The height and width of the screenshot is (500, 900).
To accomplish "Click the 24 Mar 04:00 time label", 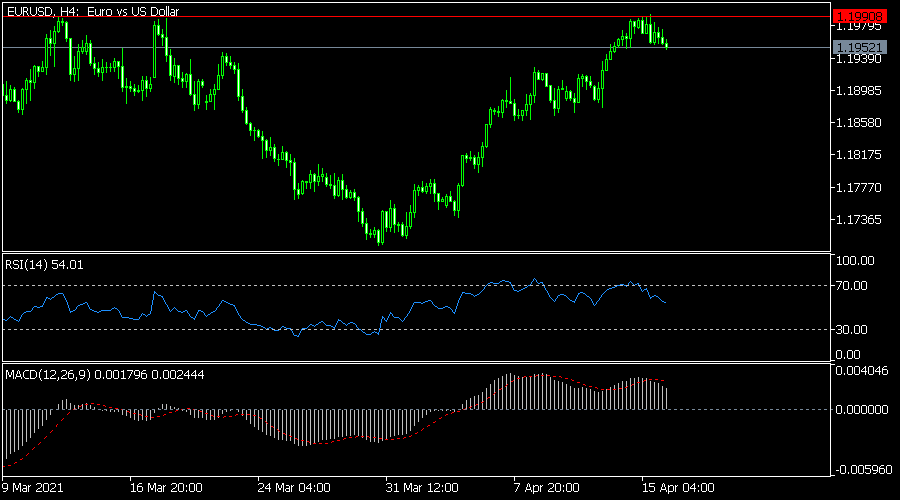I will (x=294, y=489).
